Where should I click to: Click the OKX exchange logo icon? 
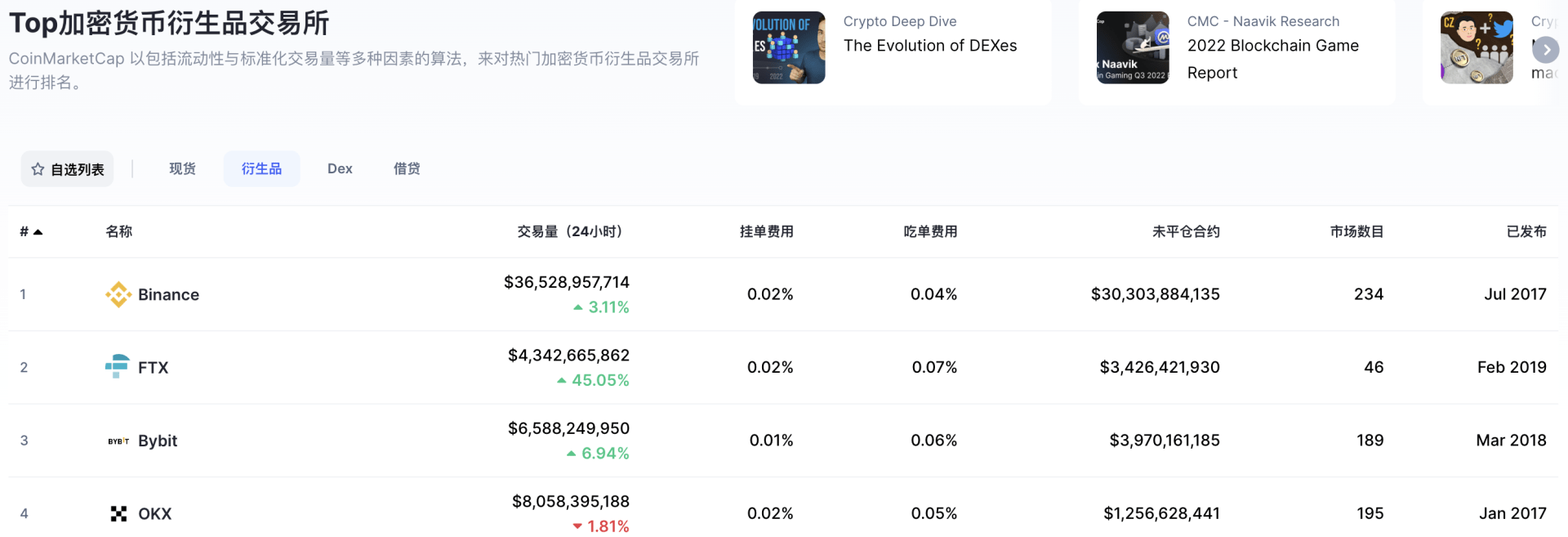[x=118, y=513]
